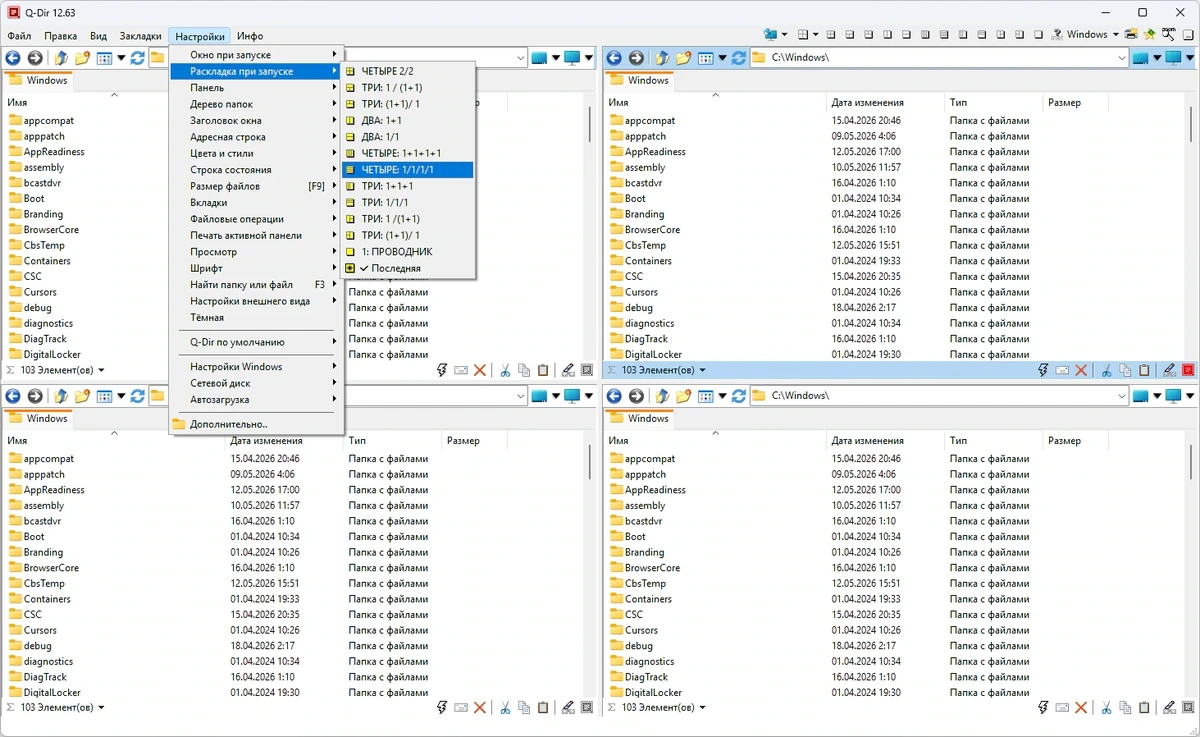Go forward in the top-right pane
Screen dimensions: 1200x737
[636, 58]
